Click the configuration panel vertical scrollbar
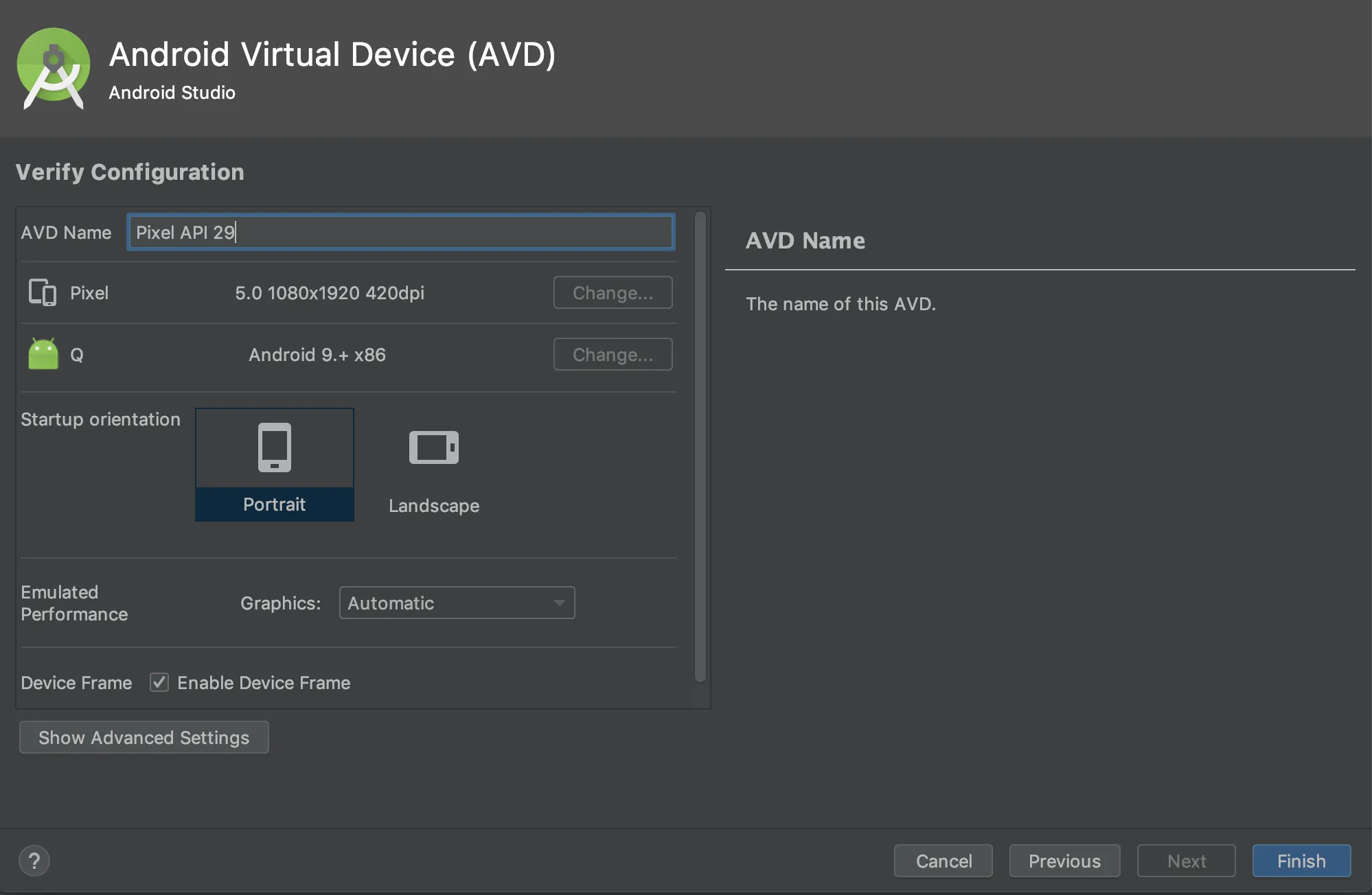This screenshot has width=1372, height=895. [x=700, y=446]
